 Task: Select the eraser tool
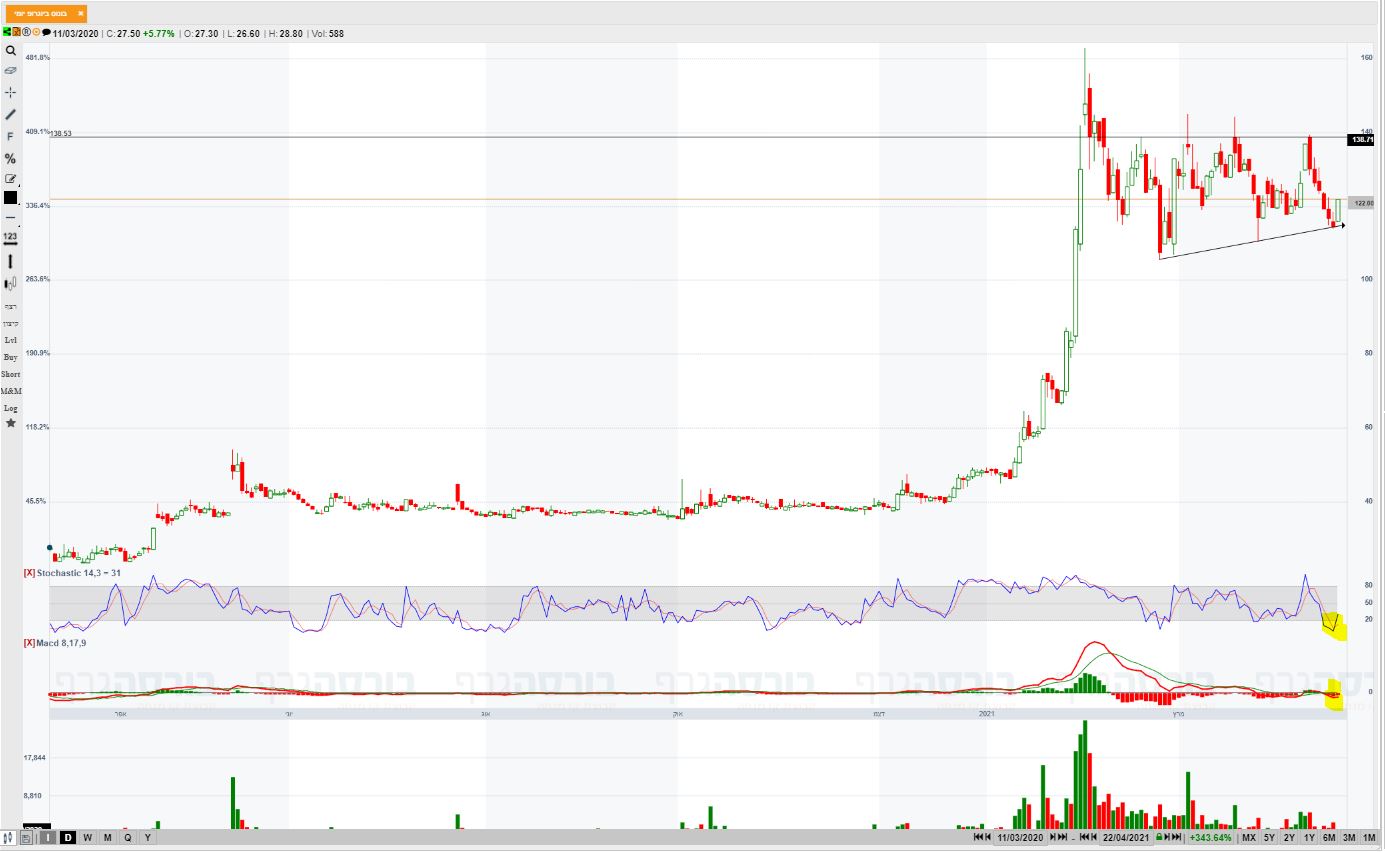pyautogui.click(x=11, y=71)
